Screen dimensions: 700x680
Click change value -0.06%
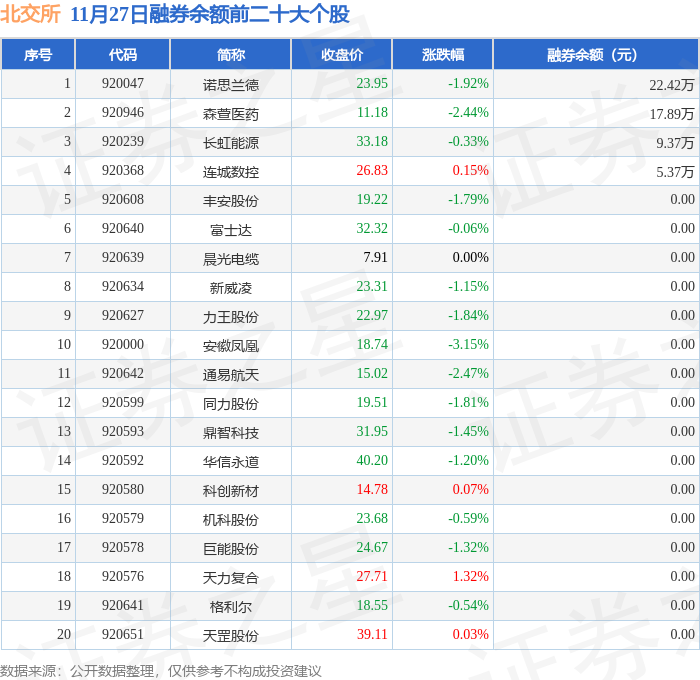coord(468,229)
